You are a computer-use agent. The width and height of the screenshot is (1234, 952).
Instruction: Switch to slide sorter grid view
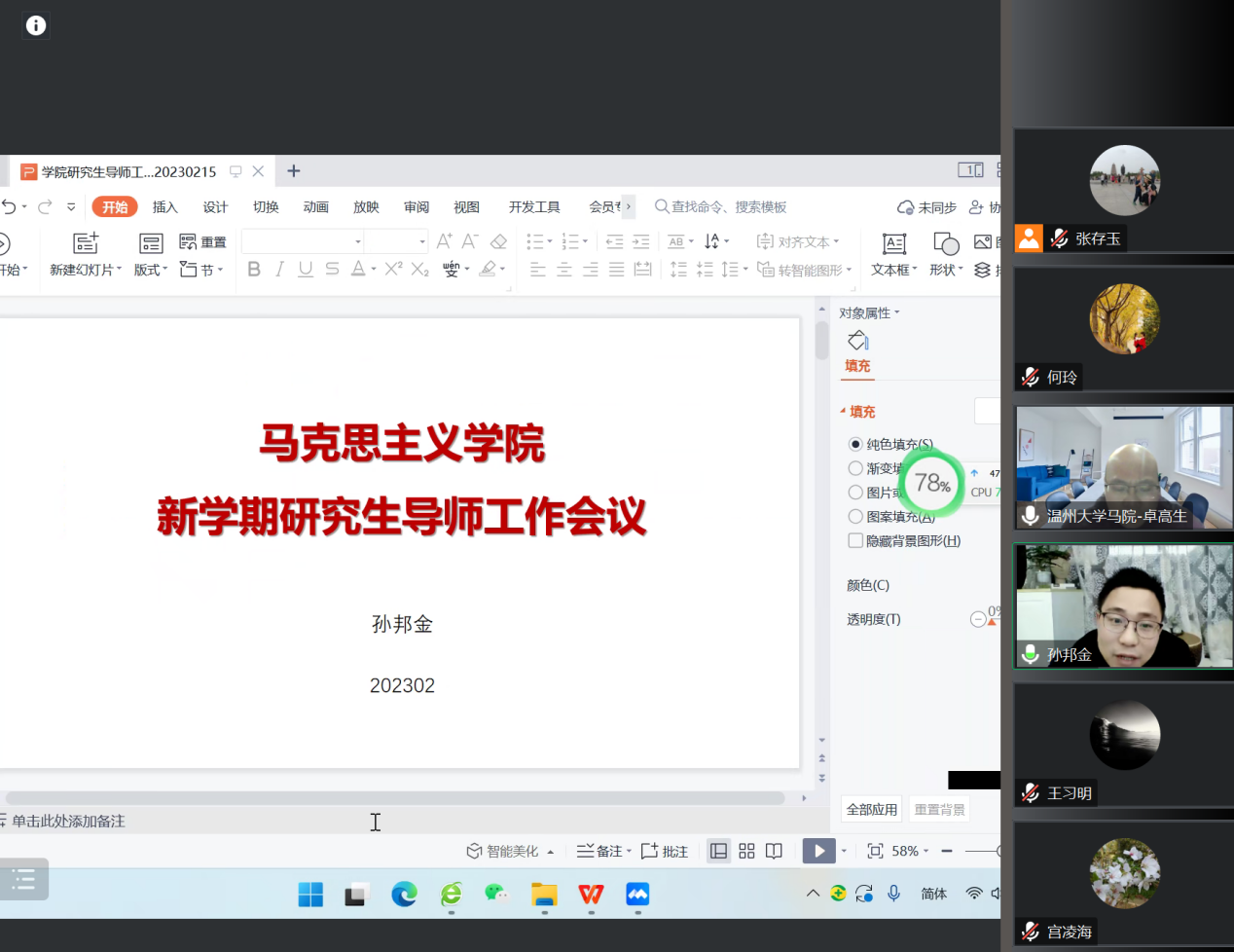[x=746, y=851]
